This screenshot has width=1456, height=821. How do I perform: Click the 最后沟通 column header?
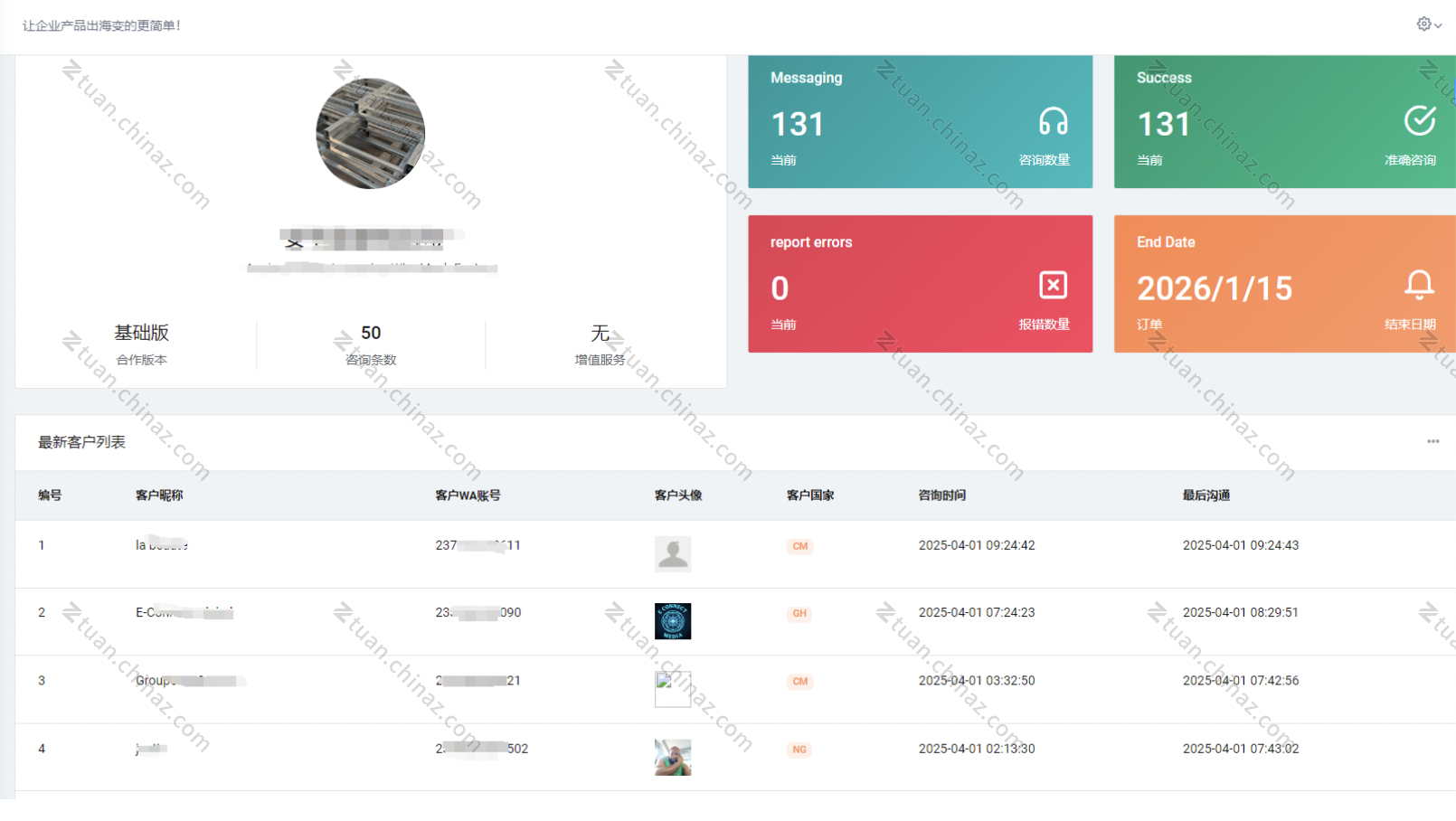click(1206, 495)
